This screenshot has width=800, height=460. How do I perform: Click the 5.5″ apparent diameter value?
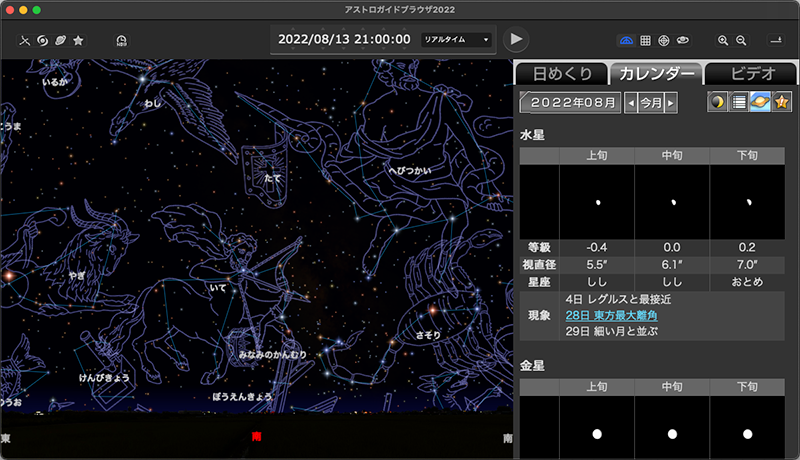tap(596, 265)
